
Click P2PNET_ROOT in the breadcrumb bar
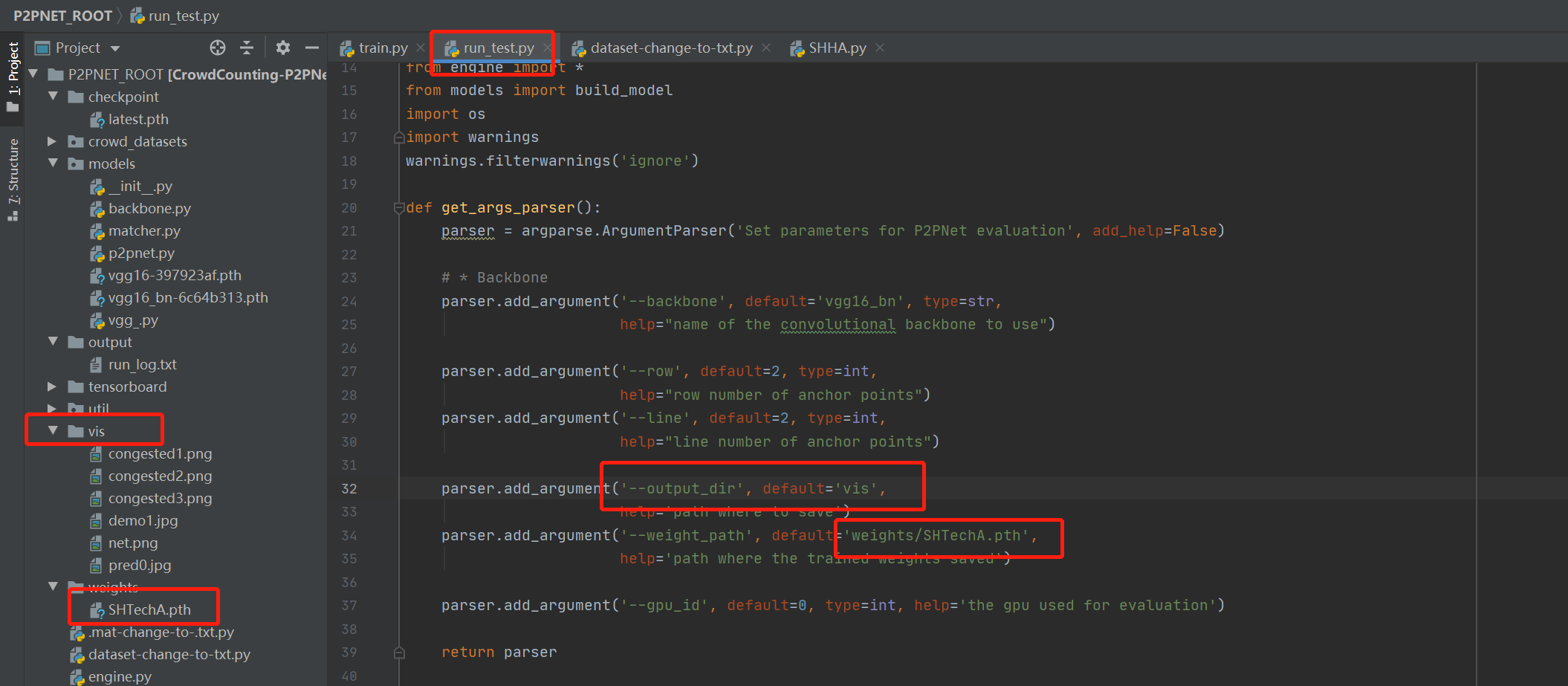coord(62,16)
